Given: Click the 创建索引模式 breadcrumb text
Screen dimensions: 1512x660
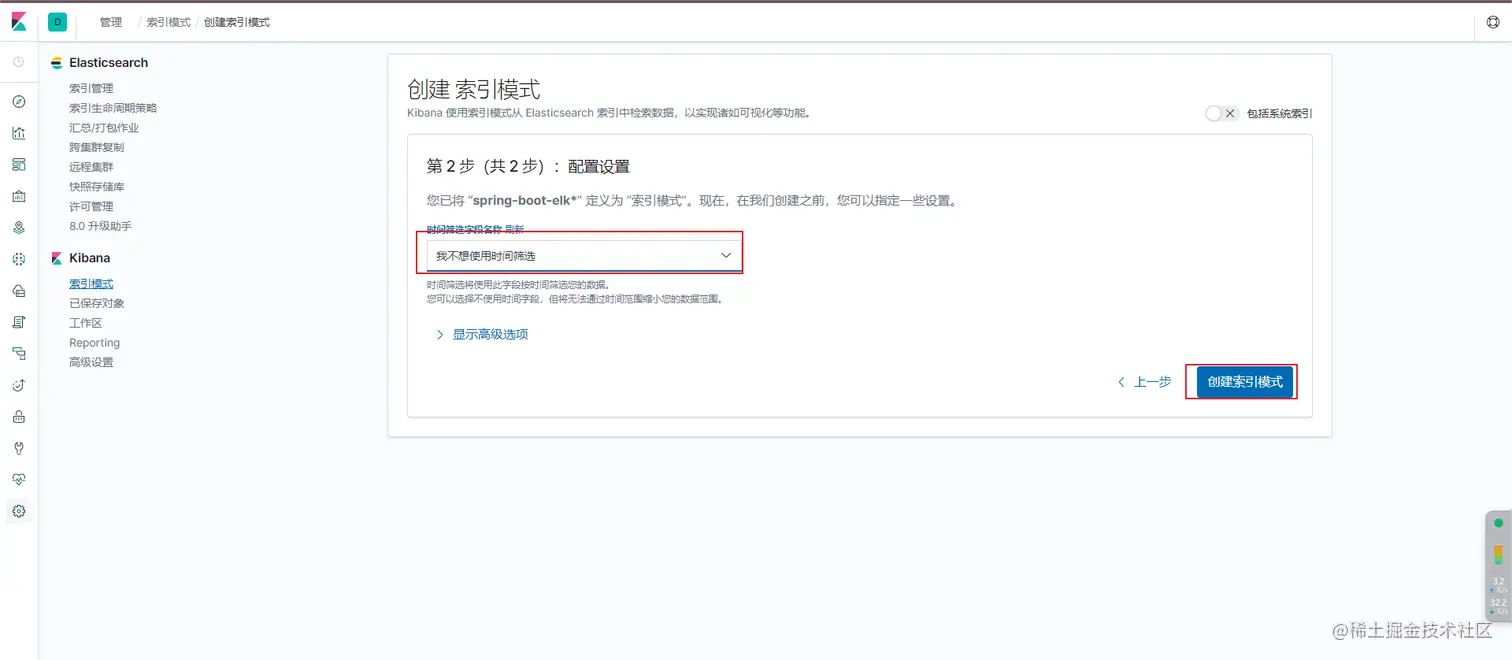Looking at the screenshot, I should click(x=237, y=22).
